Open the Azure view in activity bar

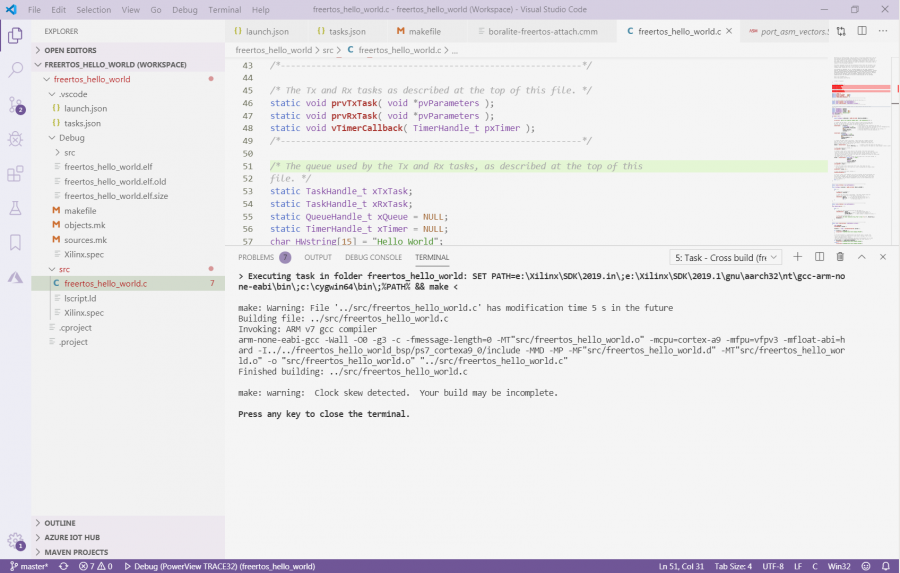point(15,276)
